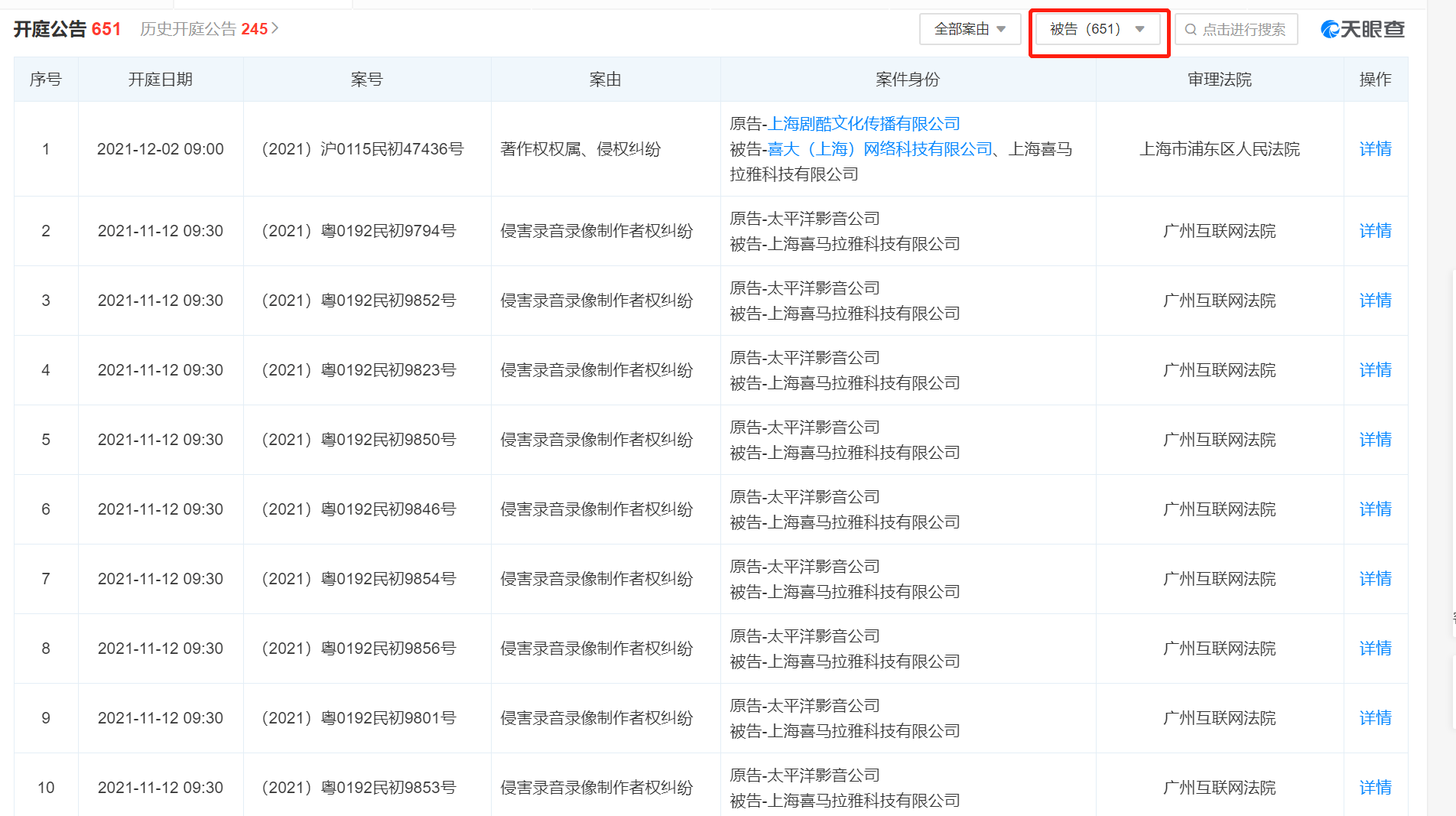View 详情 for case 粤0192民初9852号
This screenshot has width=1456, height=816.
click(1375, 301)
